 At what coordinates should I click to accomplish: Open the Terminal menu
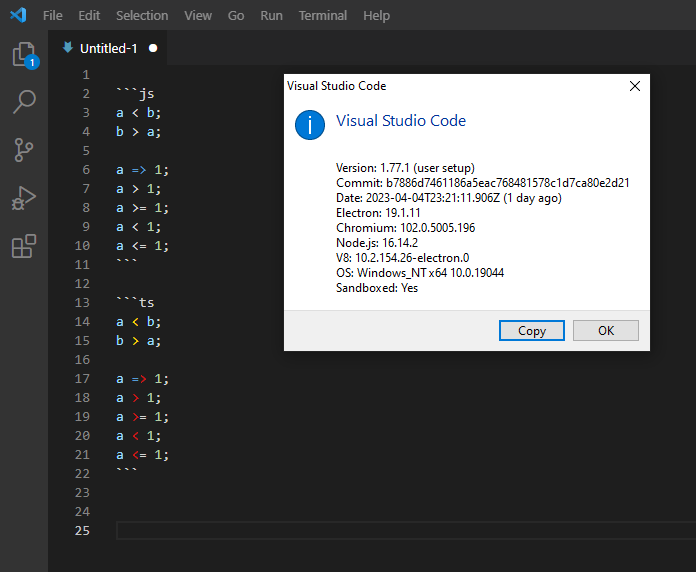(x=323, y=16)
